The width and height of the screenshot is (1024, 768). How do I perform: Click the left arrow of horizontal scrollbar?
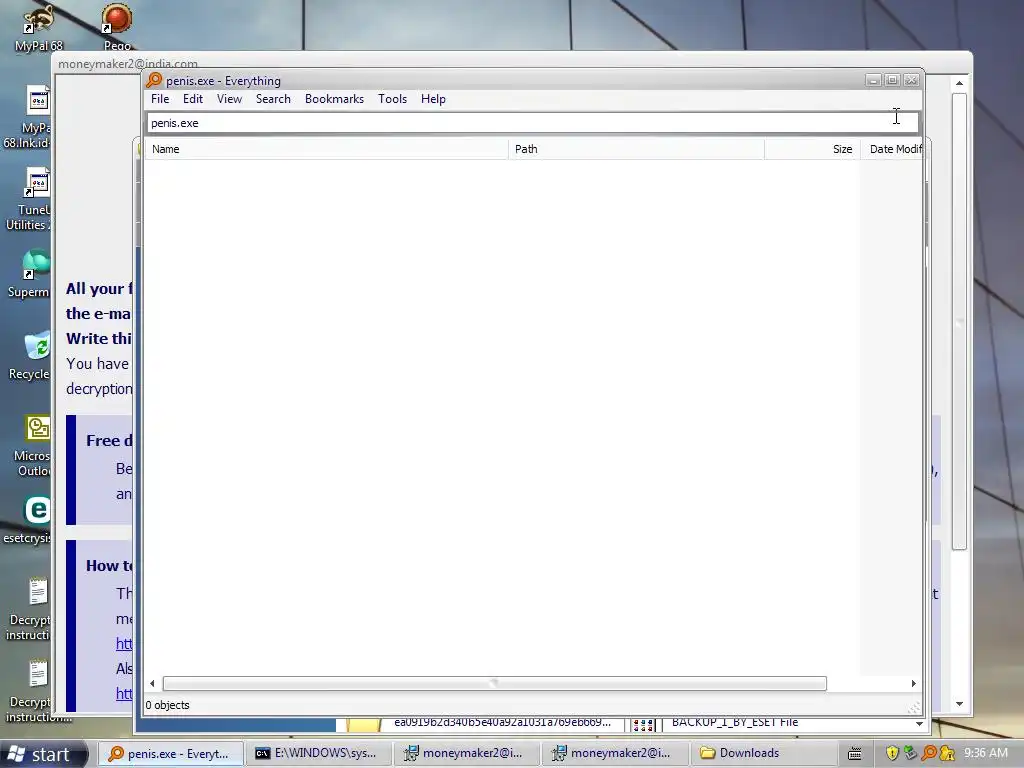pyautogui.click(x=152, y=684)
